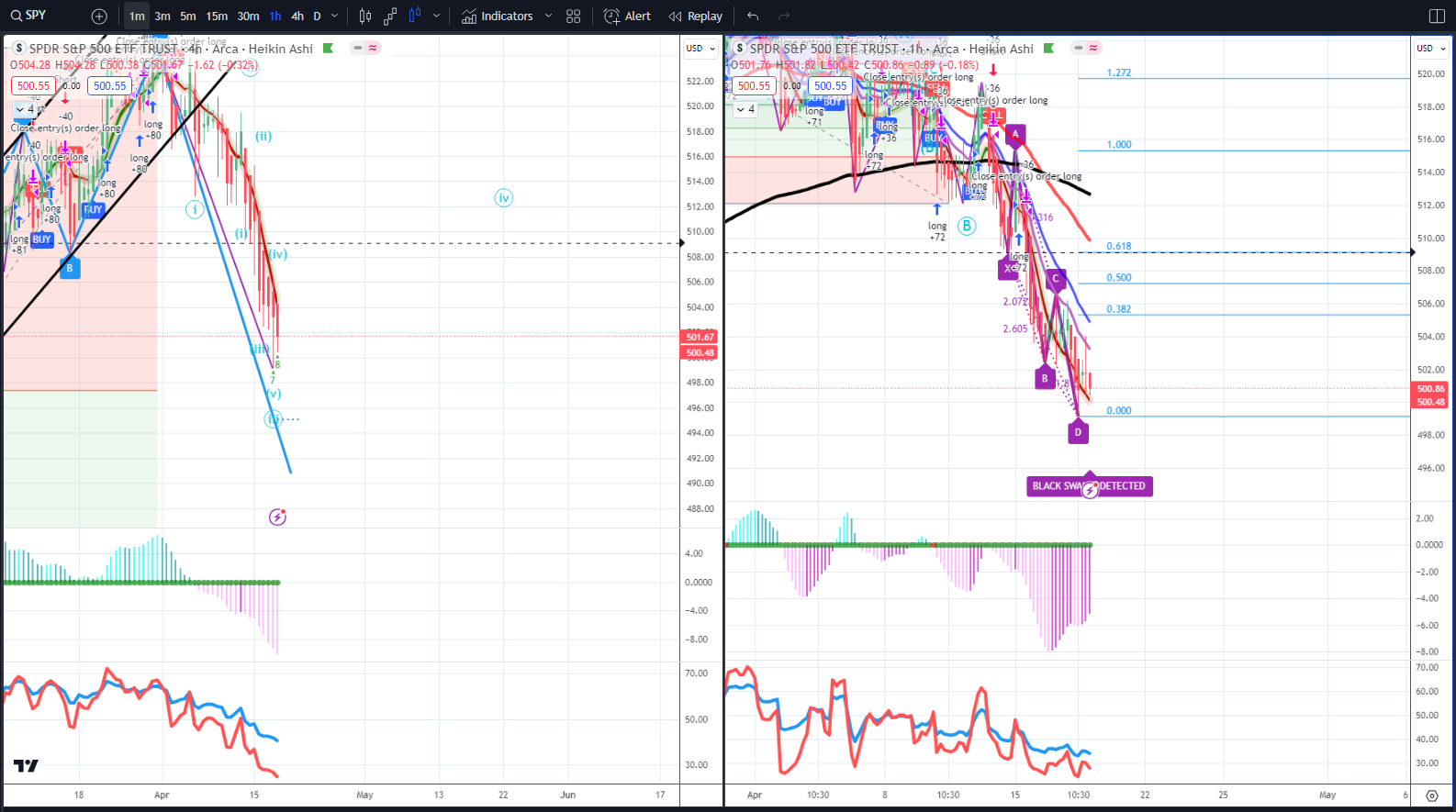Click the lightning events icon on 1h chart
The image size is (1456, 812).
coord(1090,491)
